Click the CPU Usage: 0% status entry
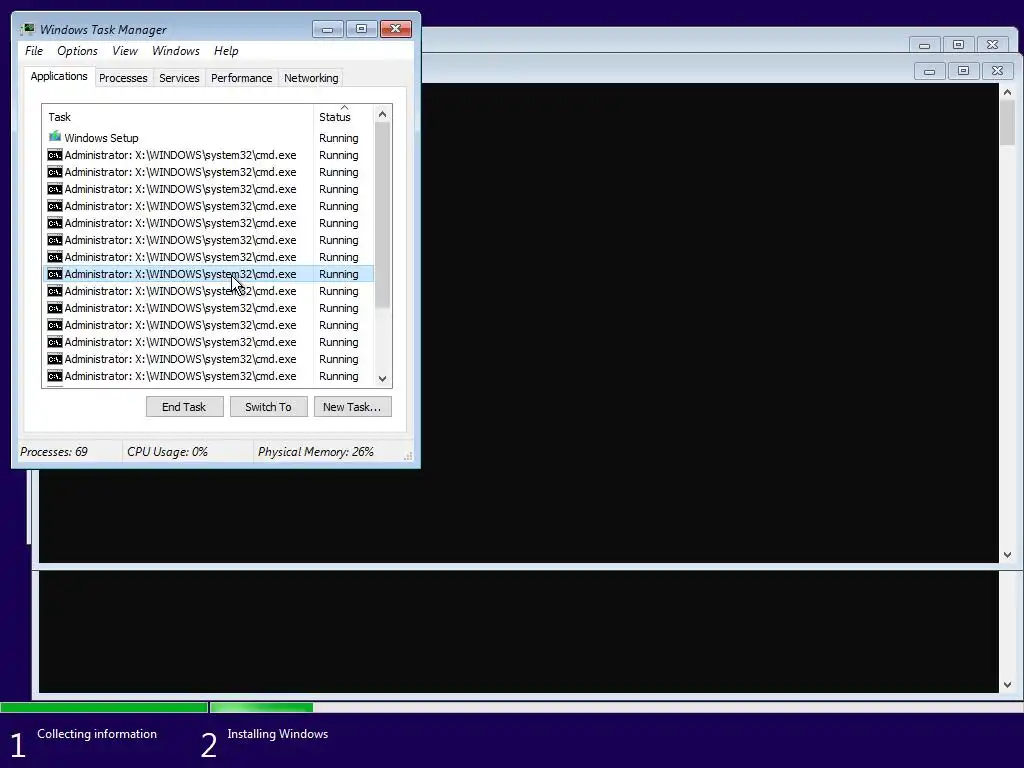 [167, 452]
